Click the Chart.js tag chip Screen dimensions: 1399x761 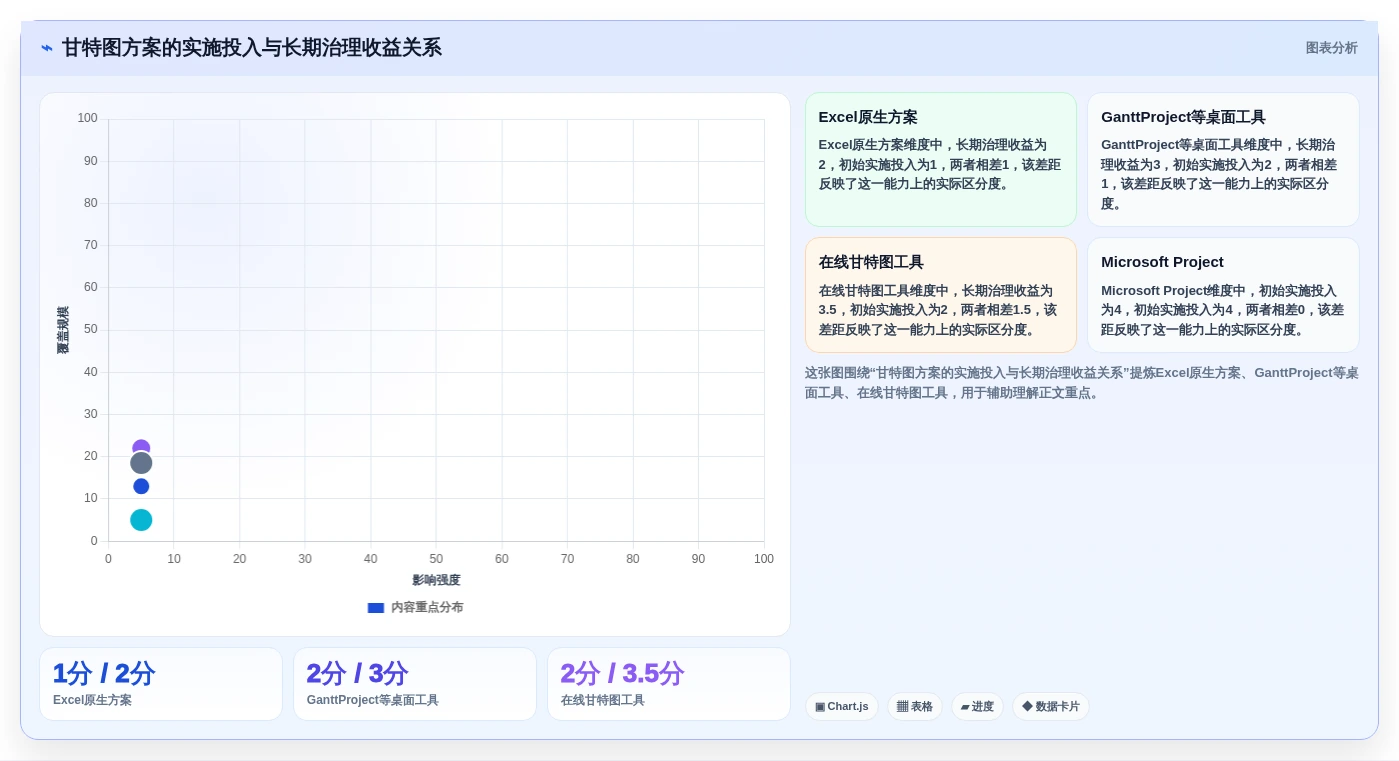coord(841,706)
